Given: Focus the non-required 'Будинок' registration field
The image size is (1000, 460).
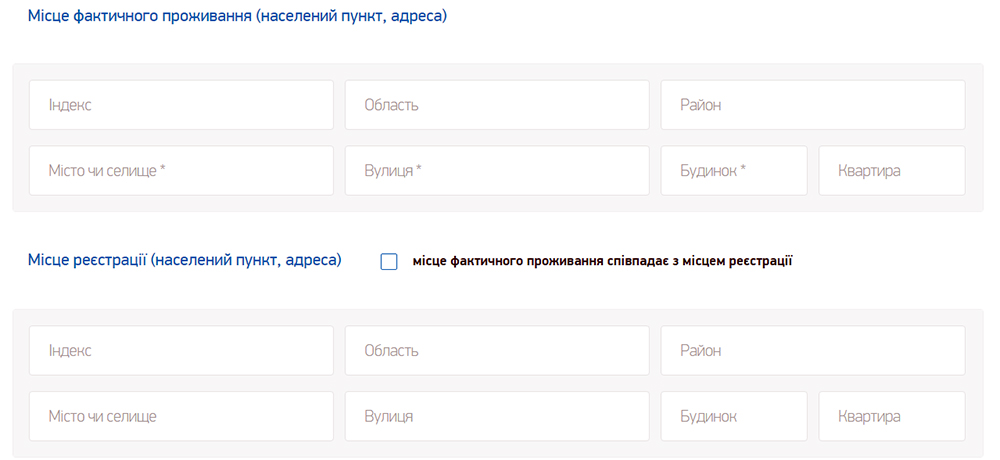Looking at the screenshot, I should point(734,416).
